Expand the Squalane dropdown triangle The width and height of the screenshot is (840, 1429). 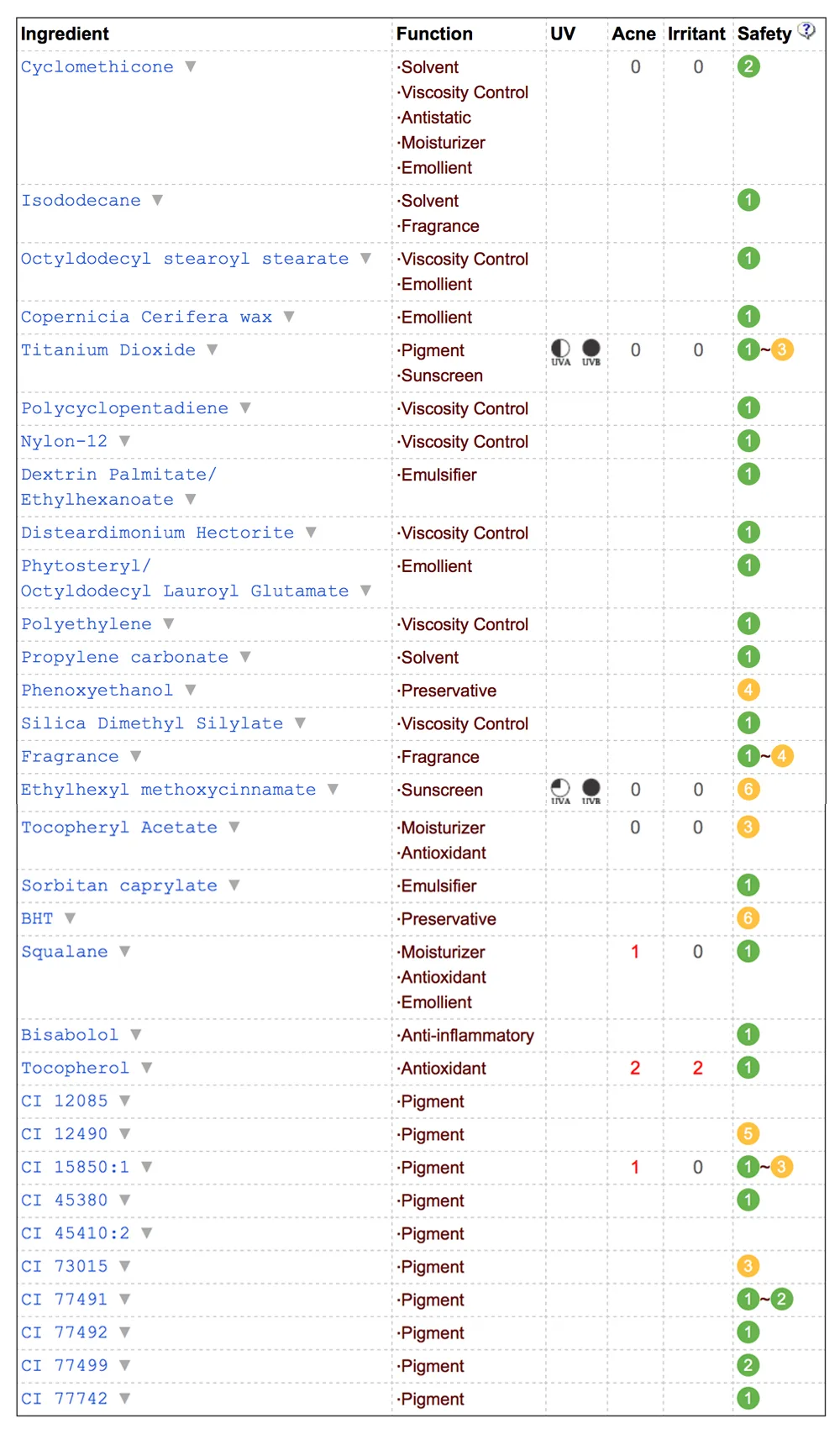click(x=124, y=951)
